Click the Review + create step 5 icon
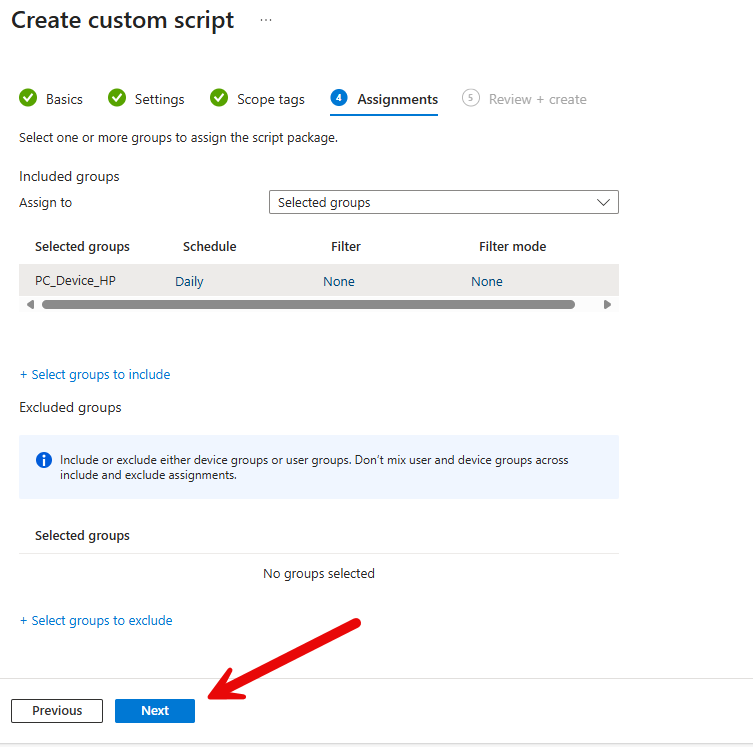The height and width of the screenshot is (747, 753). tap(470, 98)
